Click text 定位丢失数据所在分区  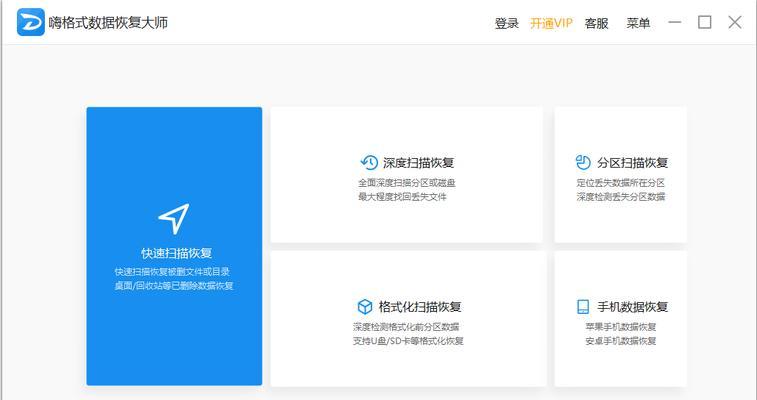(621, 183)
